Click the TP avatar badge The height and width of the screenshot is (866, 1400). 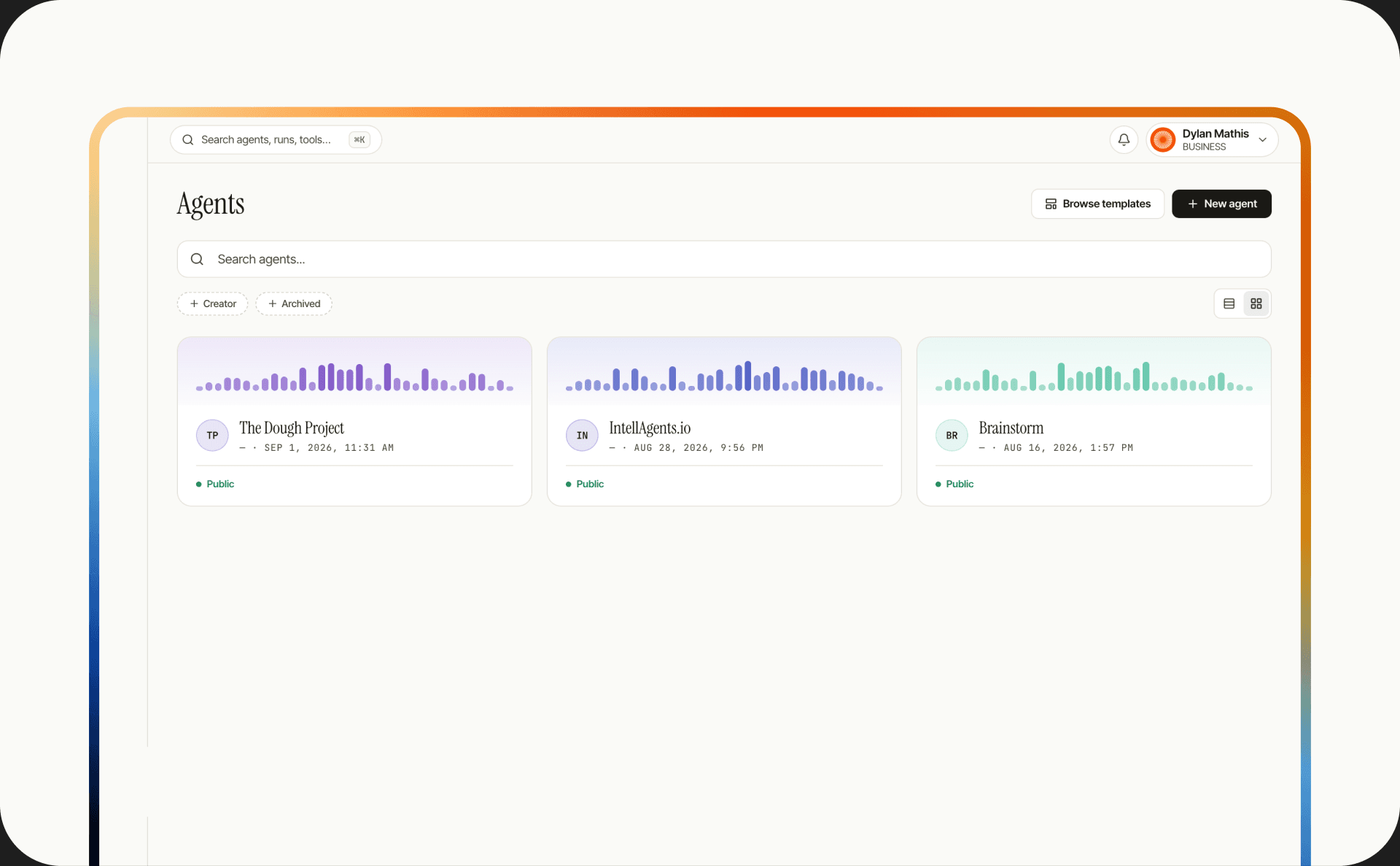212,436
